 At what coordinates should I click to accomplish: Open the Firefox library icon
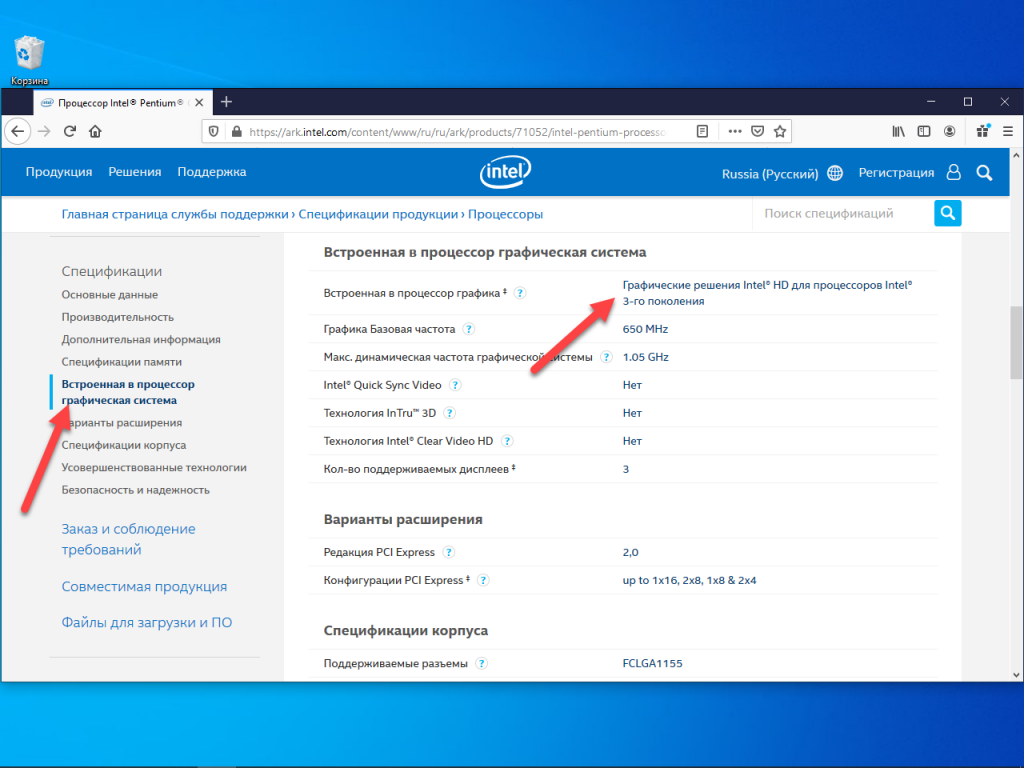coord(899,131)
